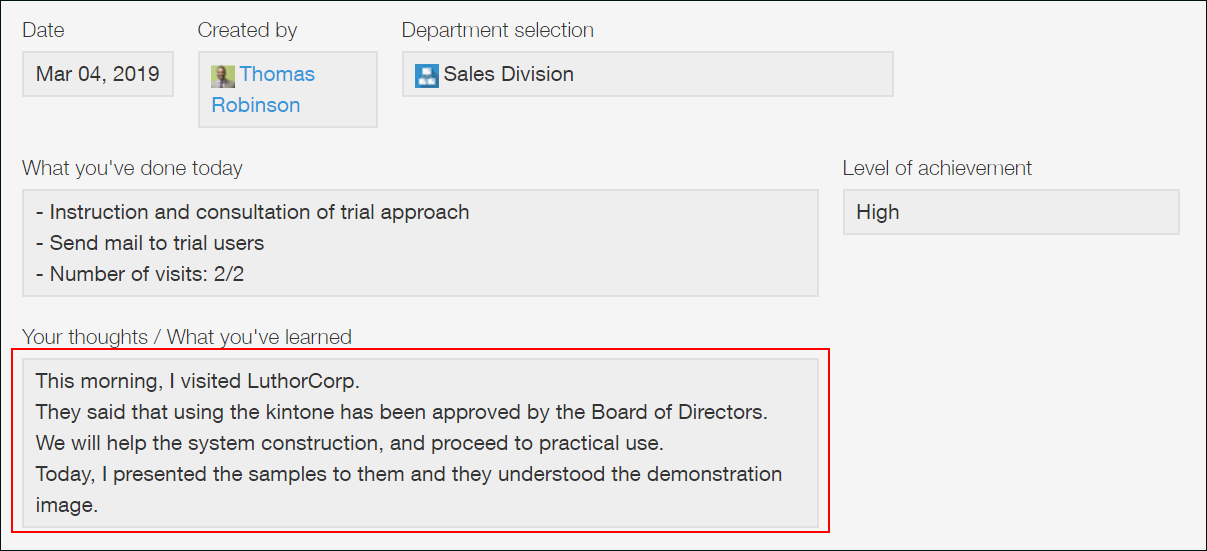Screen dimensions: 1207x551
Task: Click the line starting Today, I presented
Action: [409, 474]
